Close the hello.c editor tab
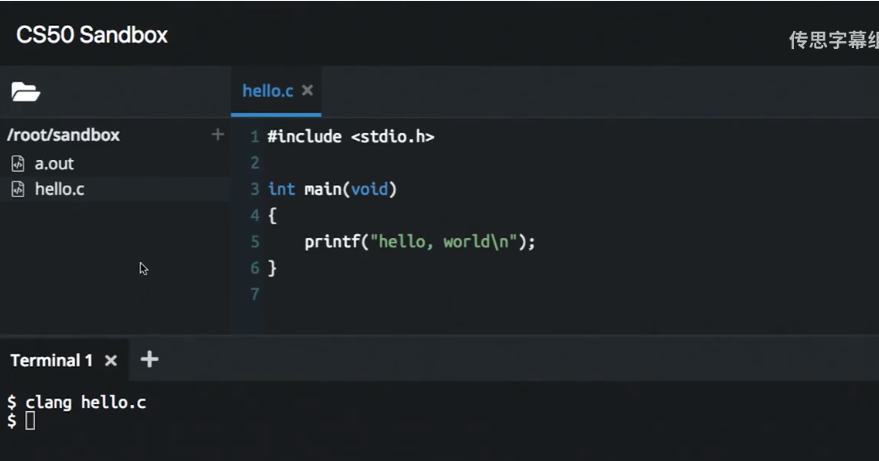Screen dimensions: 879x461 point(307,90)
